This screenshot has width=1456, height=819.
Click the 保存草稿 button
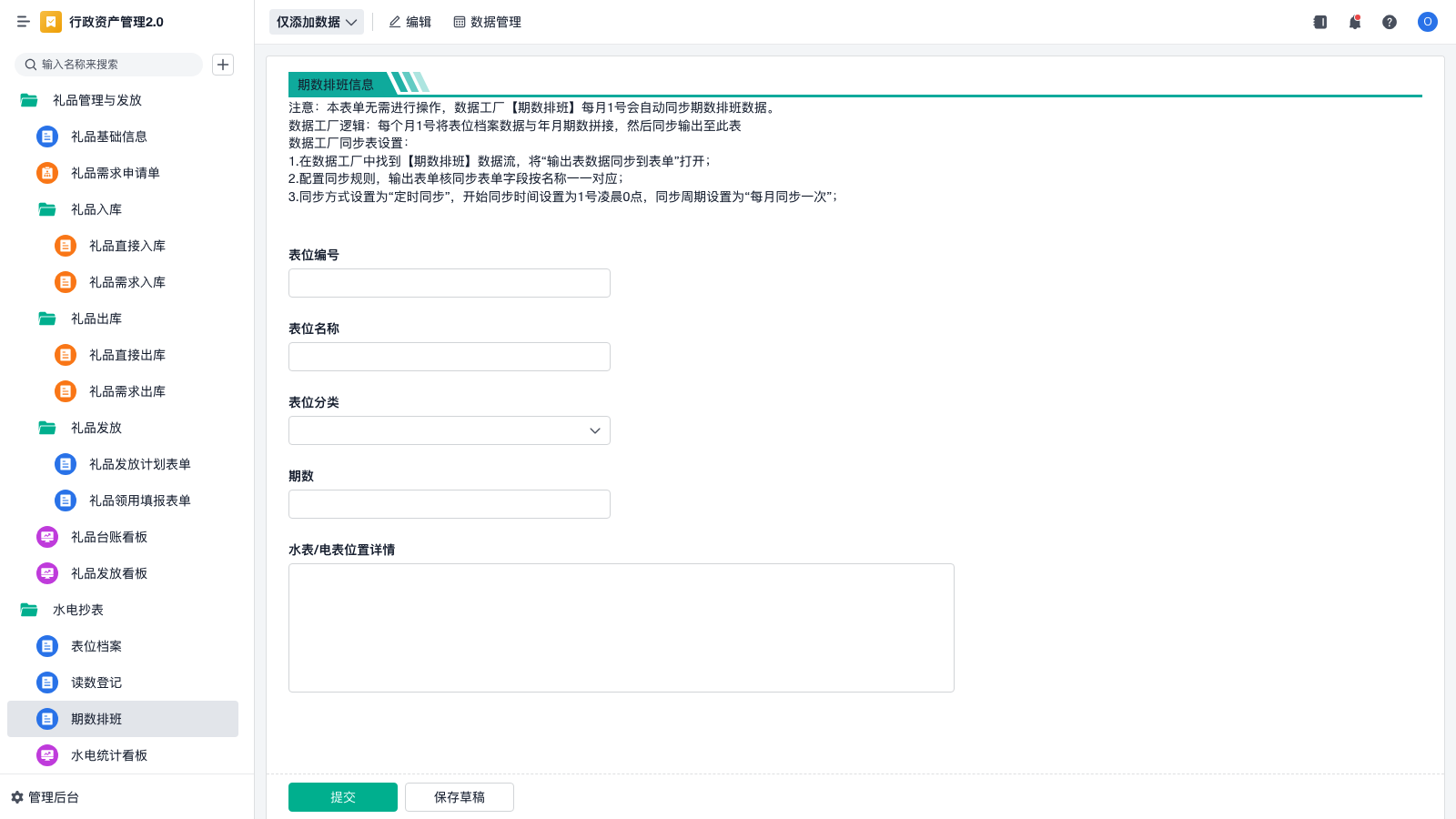pos(459,797)
